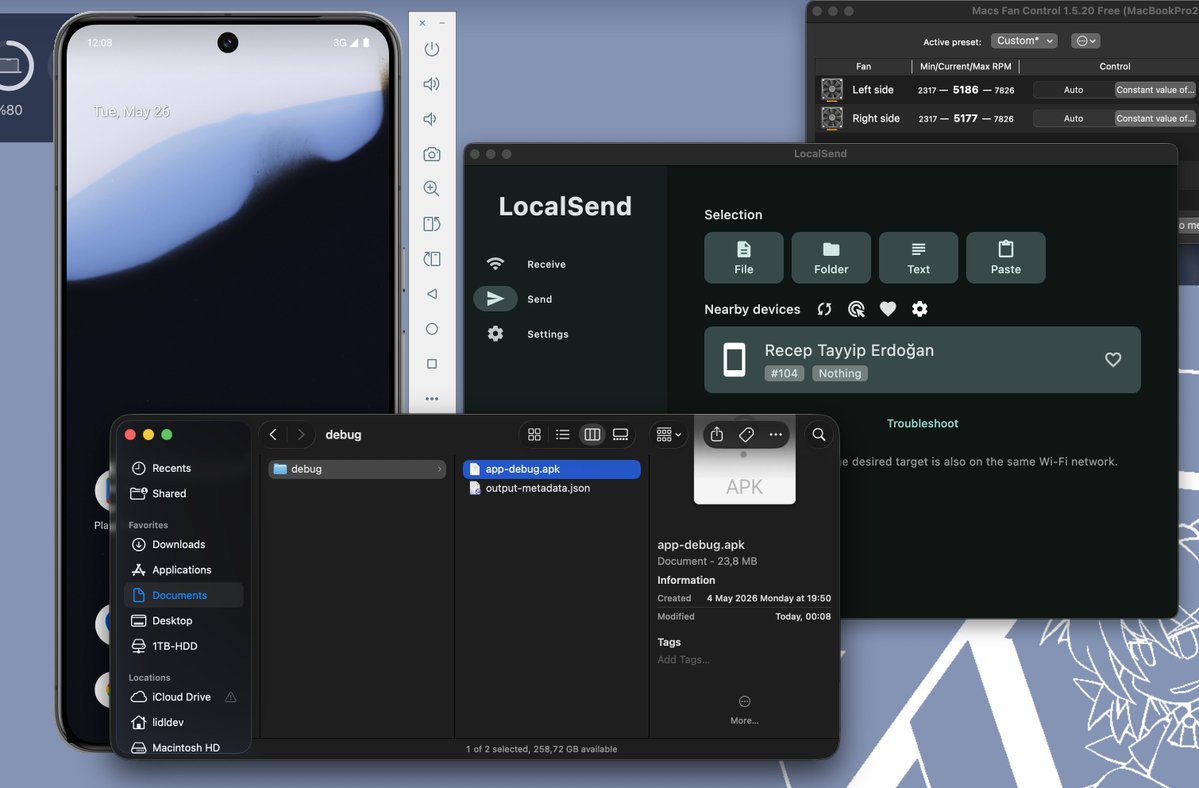Select the debug folder column row

(x=357, y=469)
